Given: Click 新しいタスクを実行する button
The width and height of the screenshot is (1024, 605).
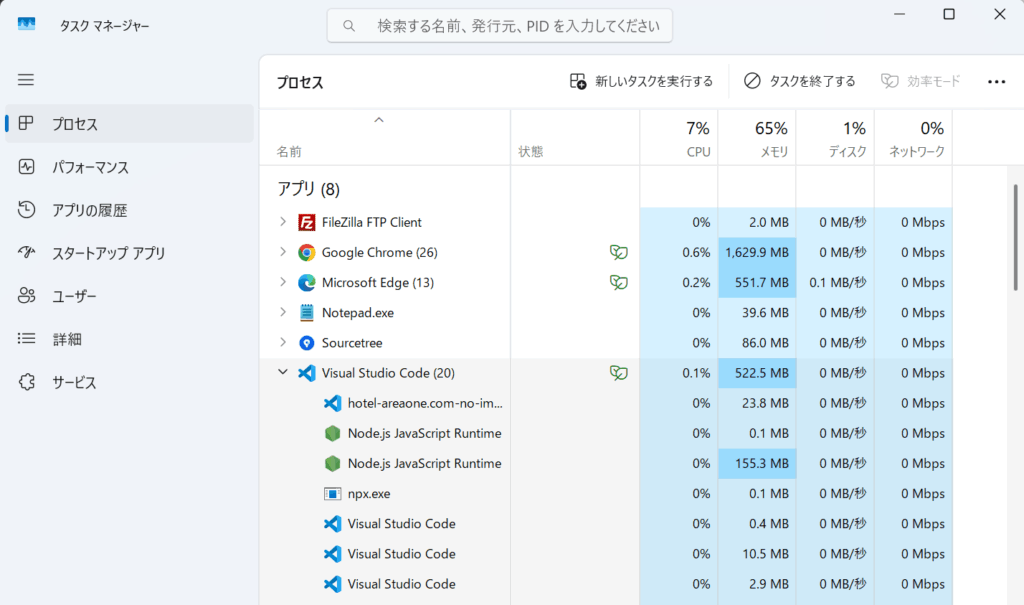Looking at the screenshot, I should pyautogui.click(x=641, y=81).
